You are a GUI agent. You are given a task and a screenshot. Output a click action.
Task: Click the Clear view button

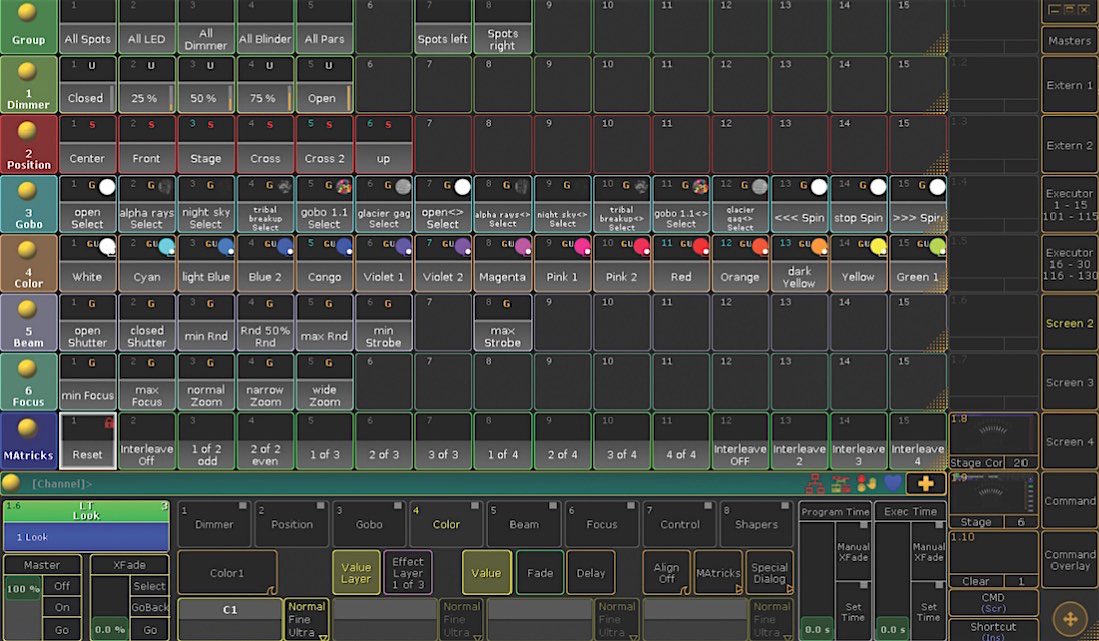[993, 559]
